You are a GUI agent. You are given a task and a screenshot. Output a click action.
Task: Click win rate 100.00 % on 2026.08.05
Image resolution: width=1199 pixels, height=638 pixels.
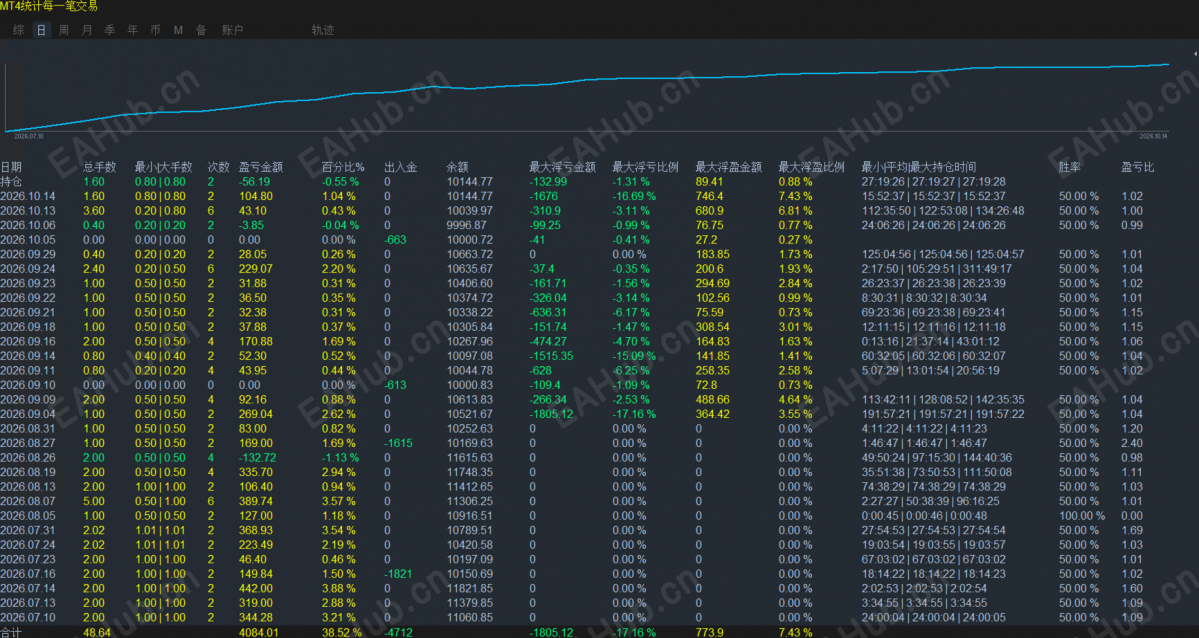tap(1082, 516)
